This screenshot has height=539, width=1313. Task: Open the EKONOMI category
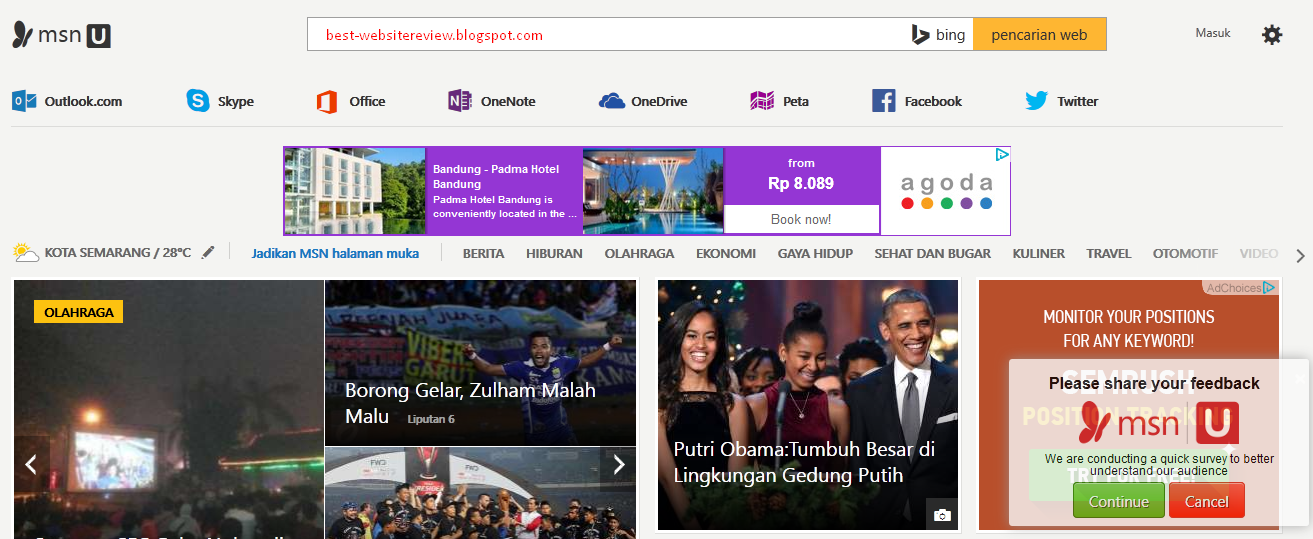click(x=726, y=254)
